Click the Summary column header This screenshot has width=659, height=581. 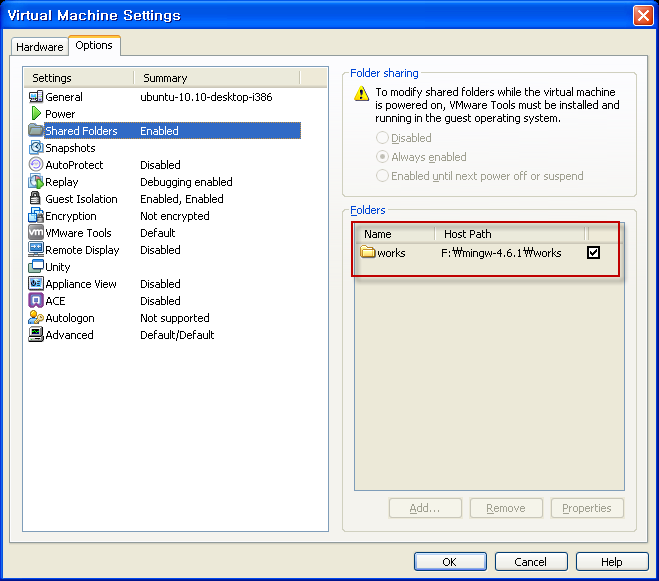click(x=217, y=78)
